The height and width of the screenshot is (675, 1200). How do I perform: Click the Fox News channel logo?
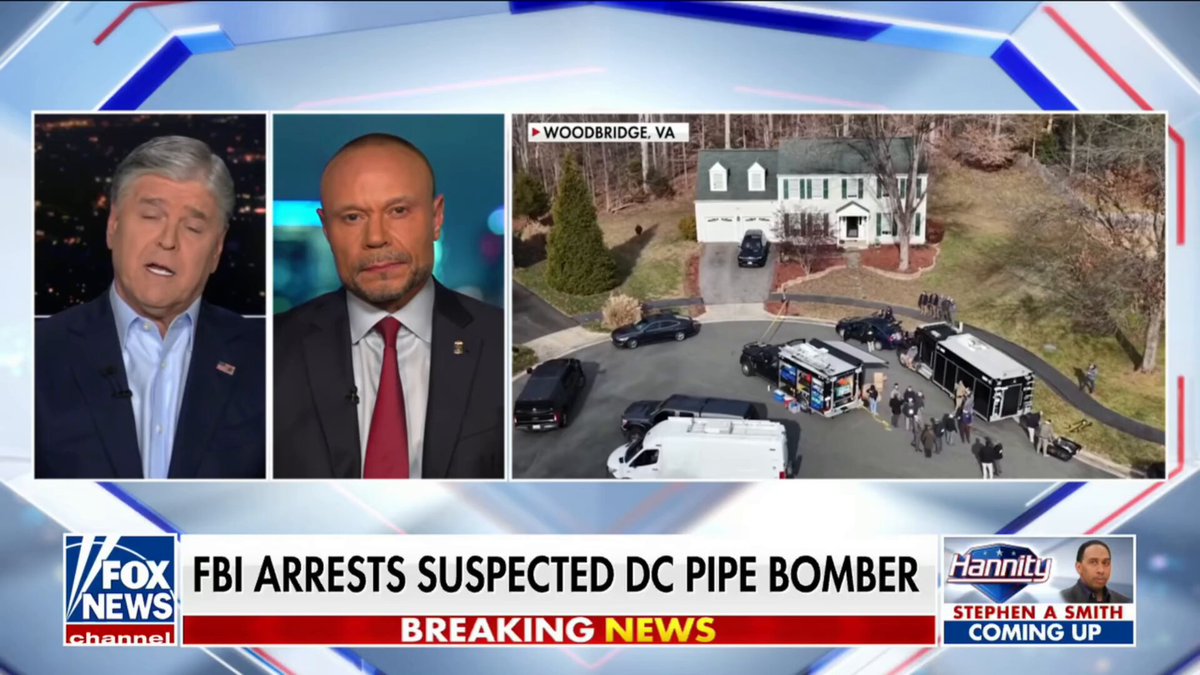(x=121, y=590)
